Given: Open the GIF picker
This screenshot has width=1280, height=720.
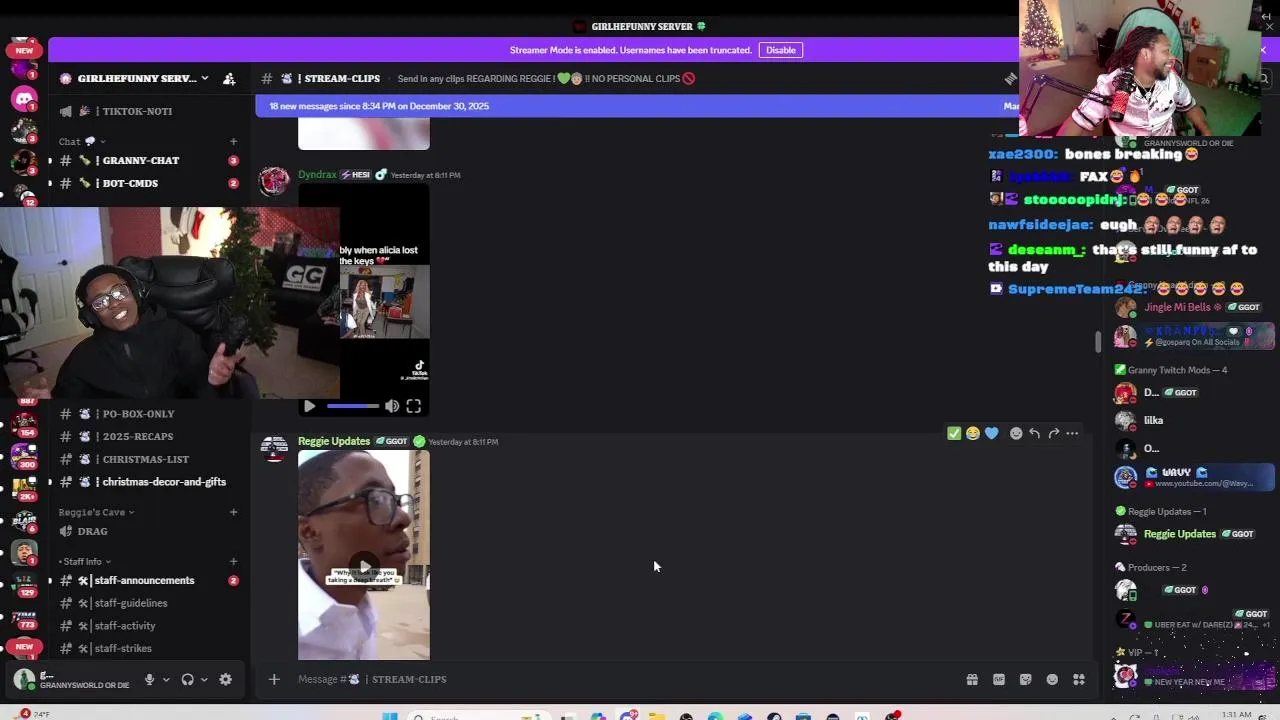Looking at the screenshot, I should (x=998, y=679).
